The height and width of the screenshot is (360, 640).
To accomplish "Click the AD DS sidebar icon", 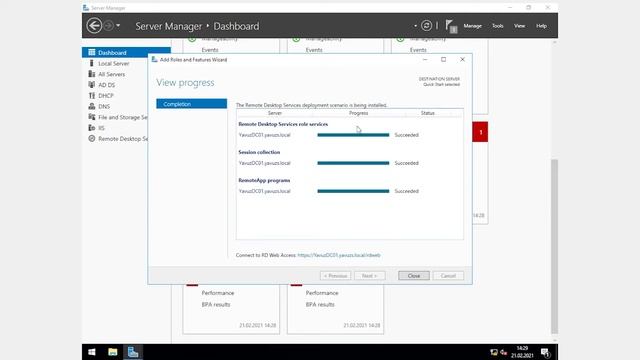I will 92,84.
